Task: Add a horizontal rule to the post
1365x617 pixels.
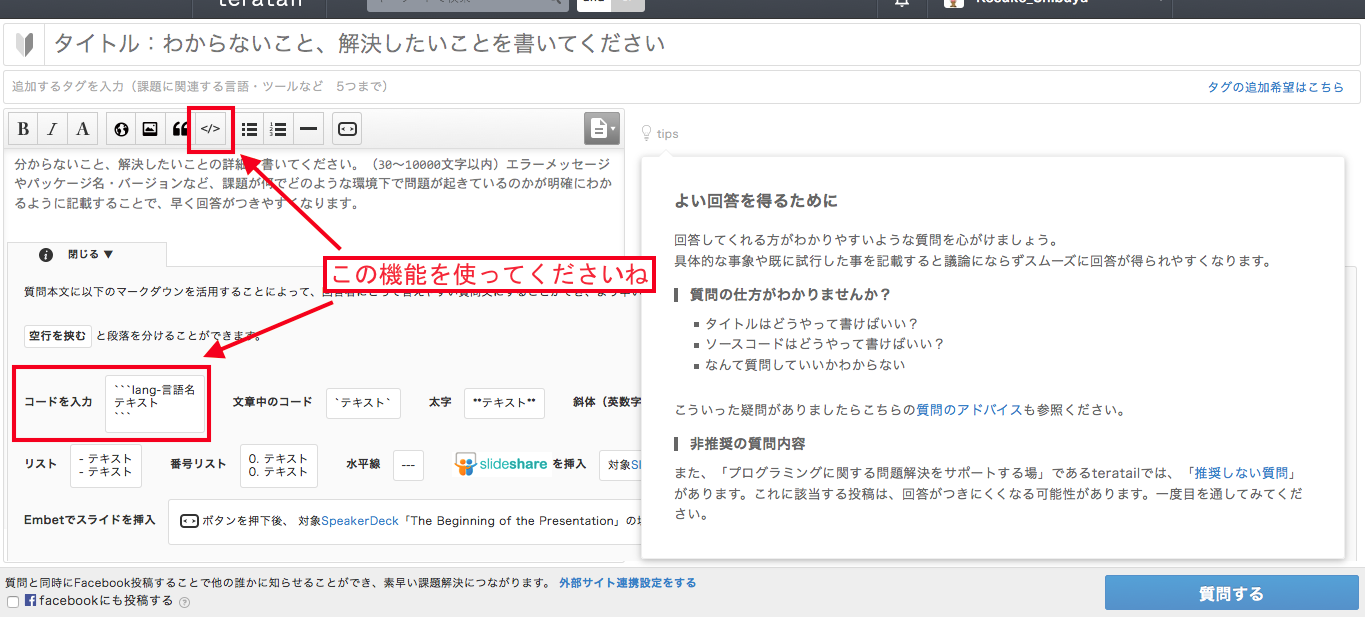Action: [308, 129]
